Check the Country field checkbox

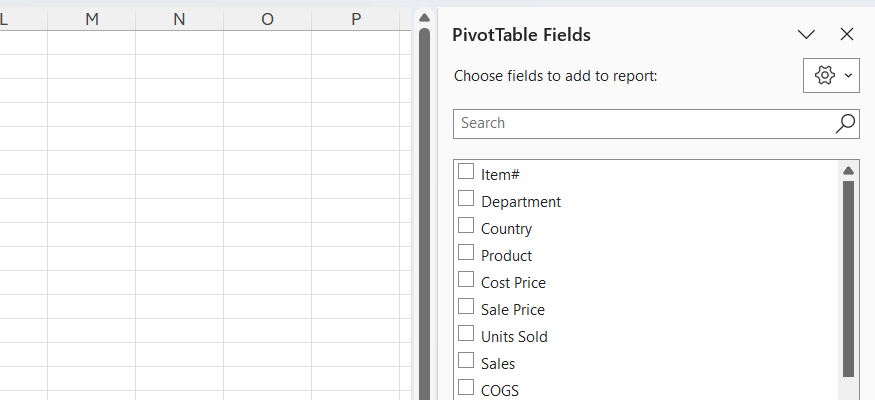pos(466,225)
